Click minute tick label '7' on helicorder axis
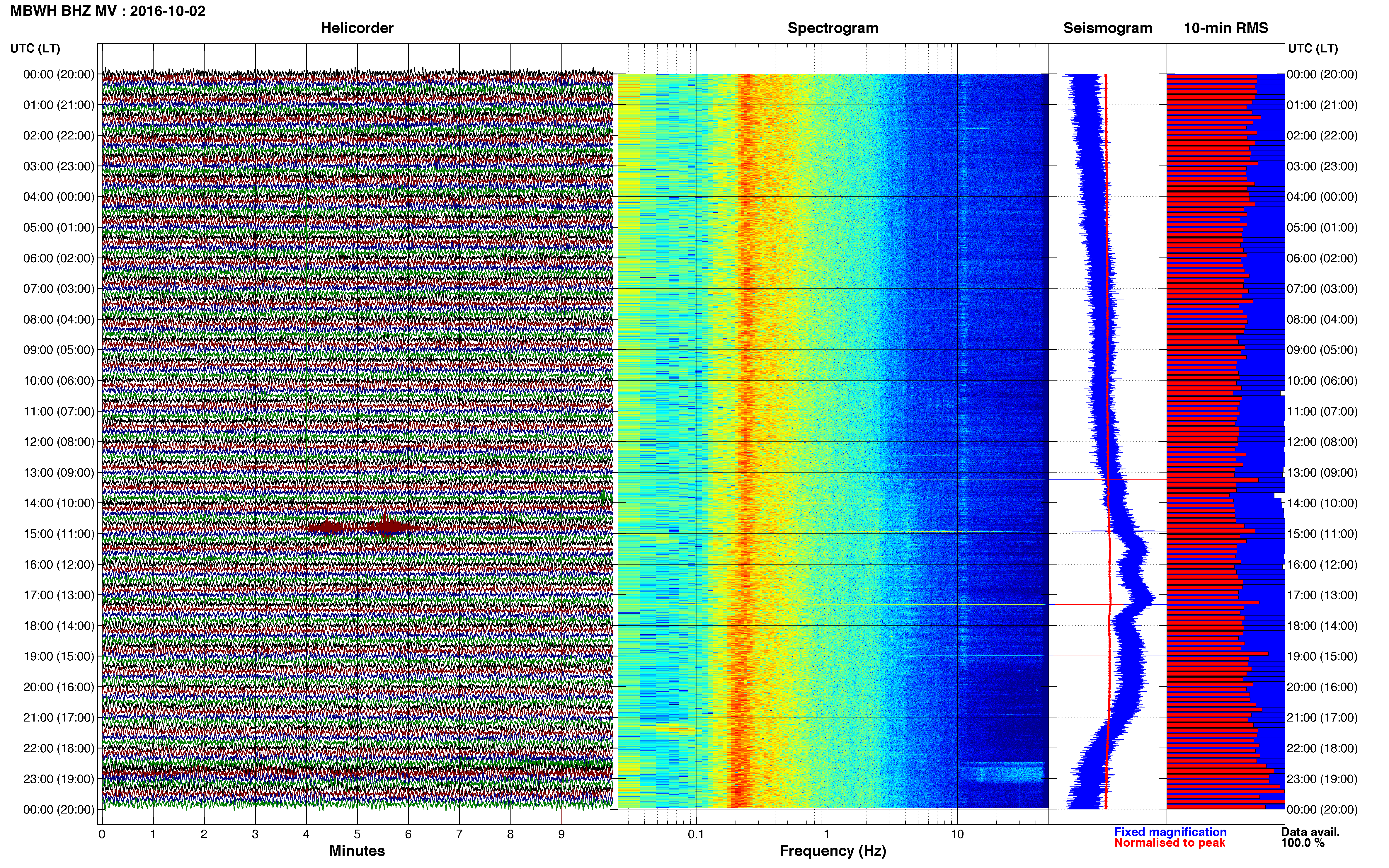 [459, 834]
